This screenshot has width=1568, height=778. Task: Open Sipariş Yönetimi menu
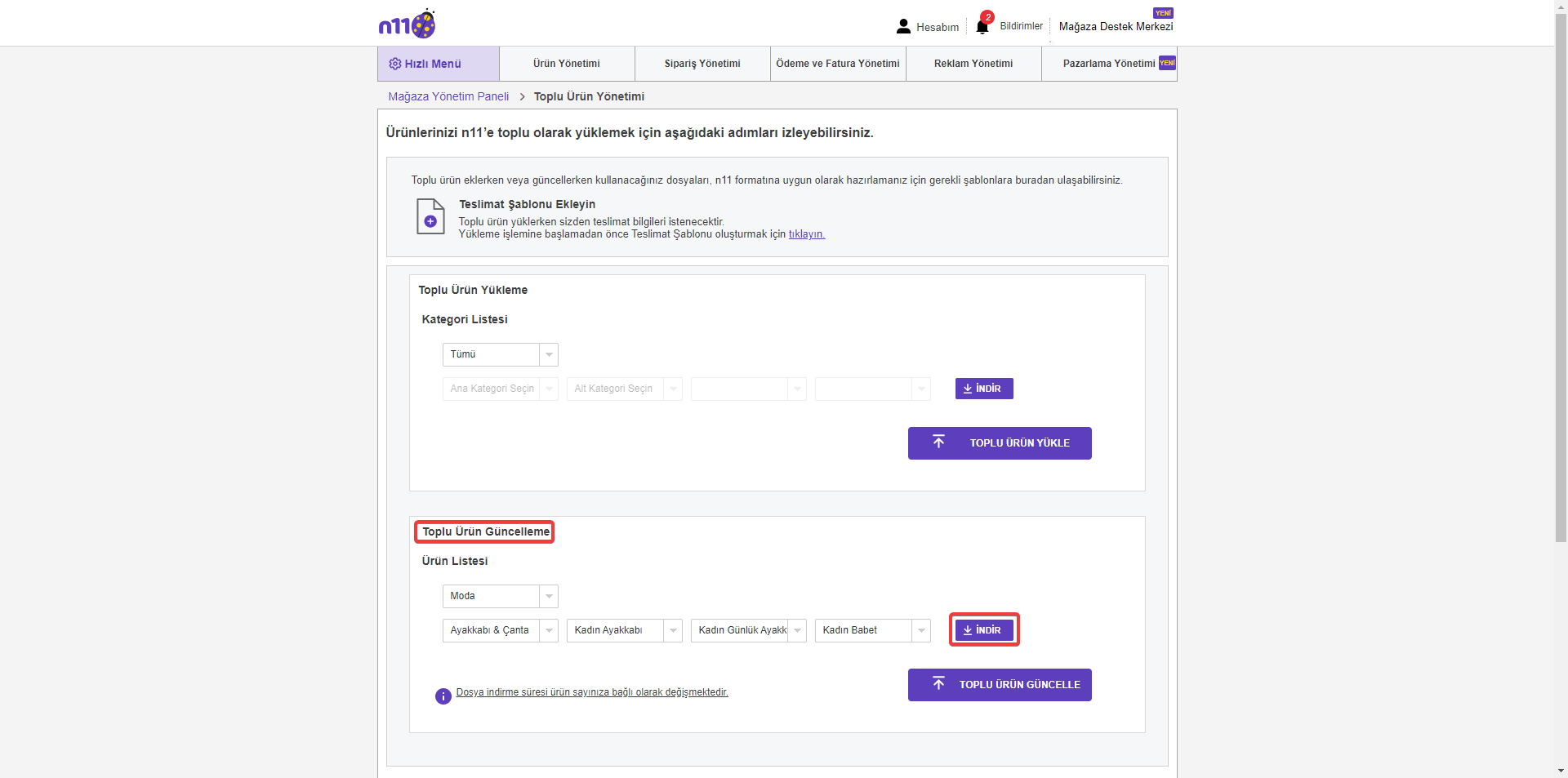coord(702,64)
